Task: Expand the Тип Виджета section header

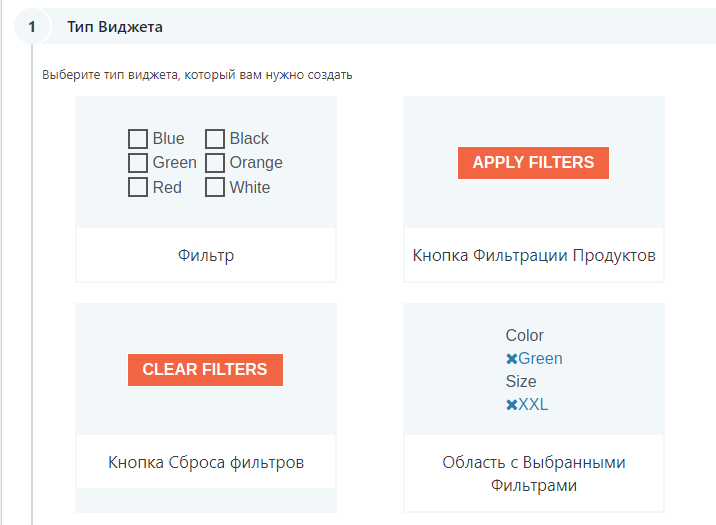Action: (115, 27)
